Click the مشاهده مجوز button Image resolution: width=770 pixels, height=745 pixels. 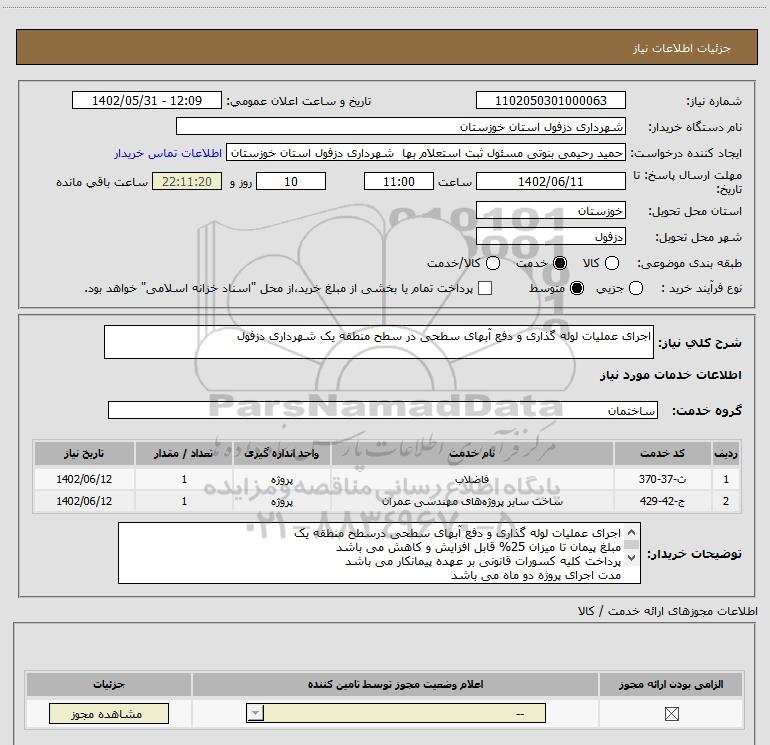(109, 714)
